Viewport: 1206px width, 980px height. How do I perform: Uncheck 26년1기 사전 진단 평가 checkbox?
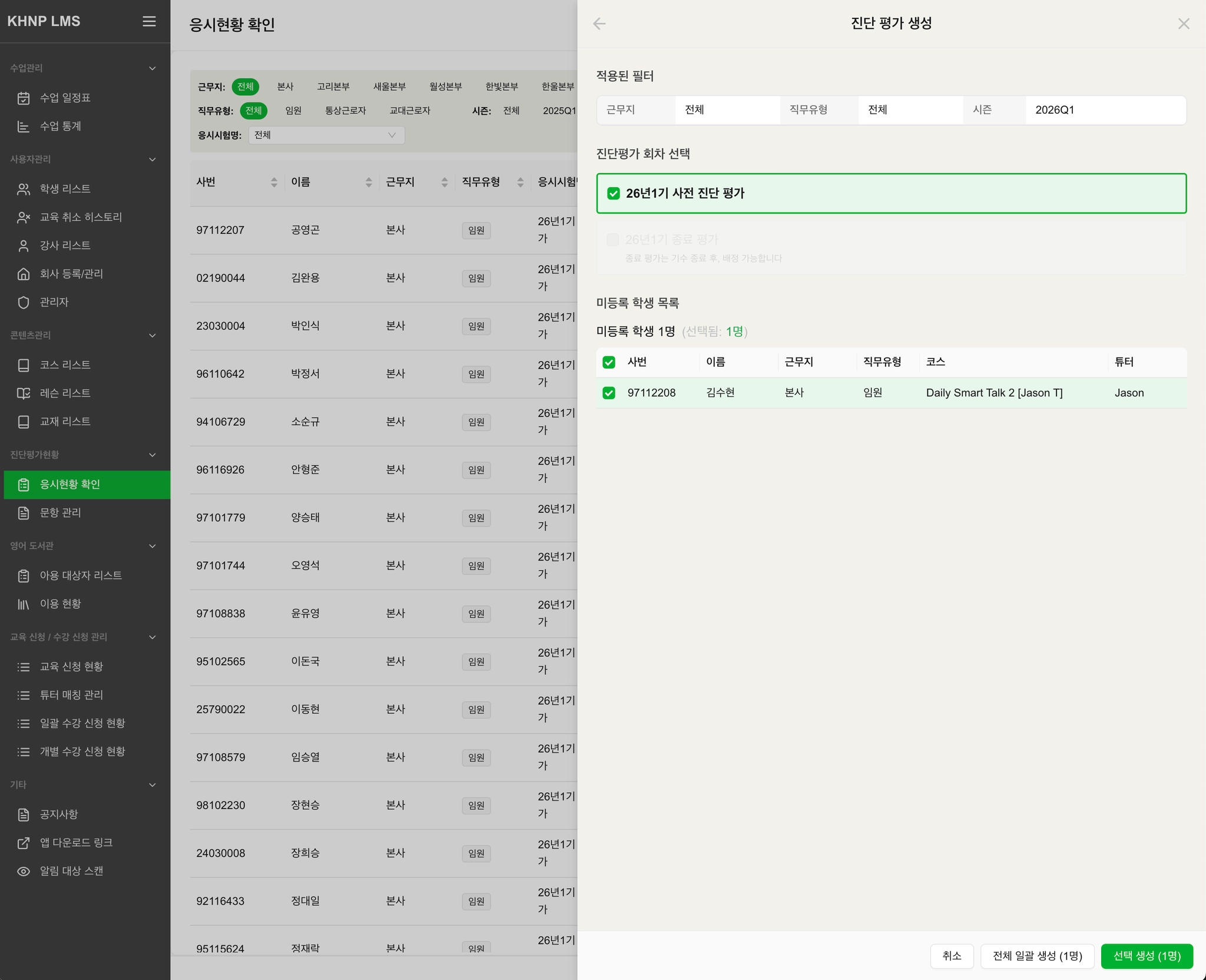pyautogui.click(x=614, y=193)
